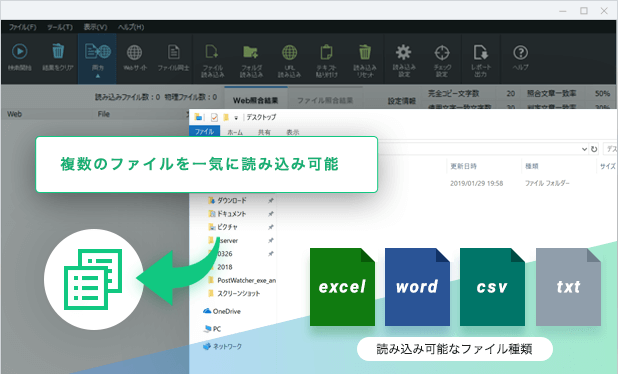Click the Web column header
This screenshot has width=618, height=374.
click(15, 114)
